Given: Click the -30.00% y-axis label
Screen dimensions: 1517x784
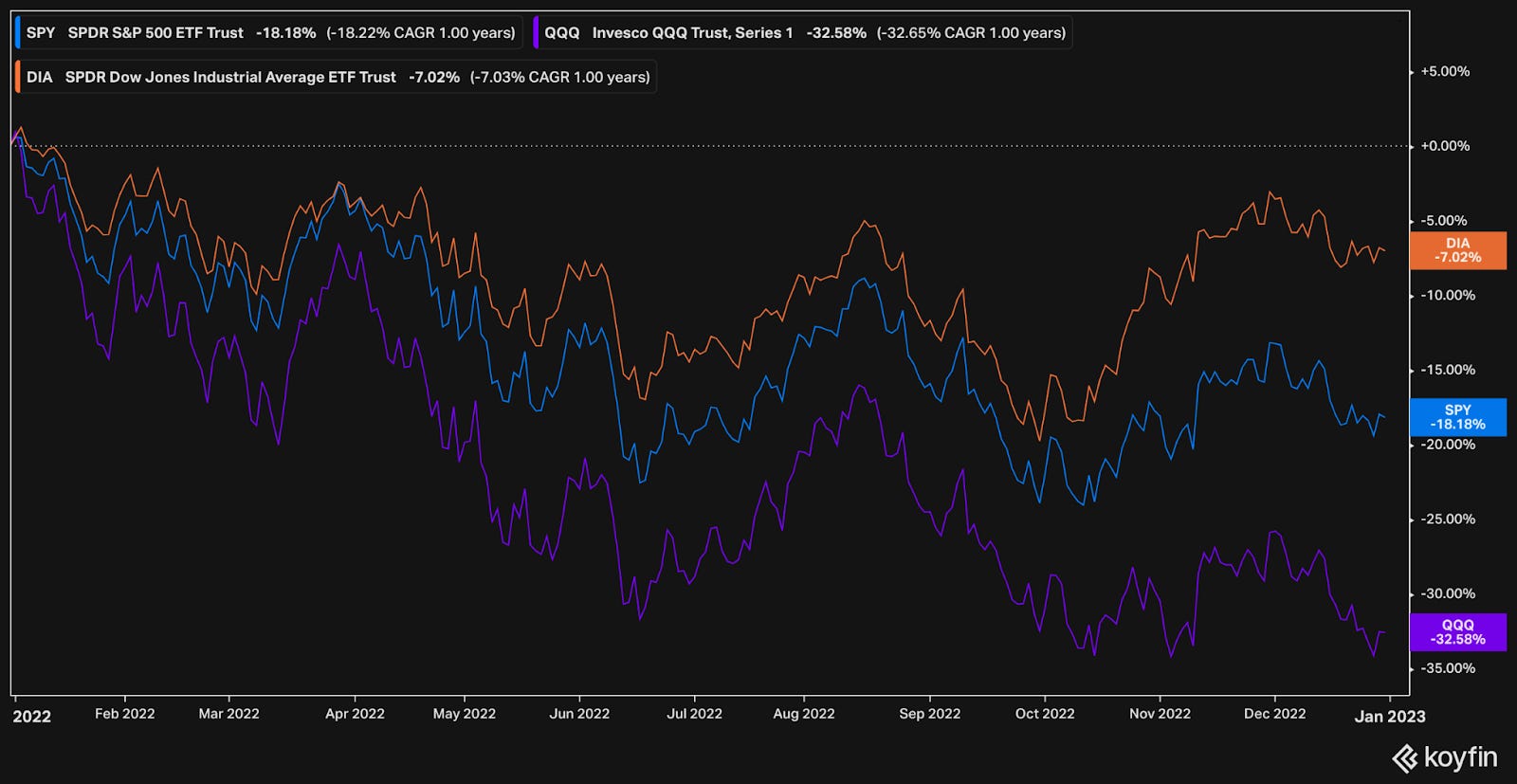Looking at the screenshot, I should coord(1448,593).
